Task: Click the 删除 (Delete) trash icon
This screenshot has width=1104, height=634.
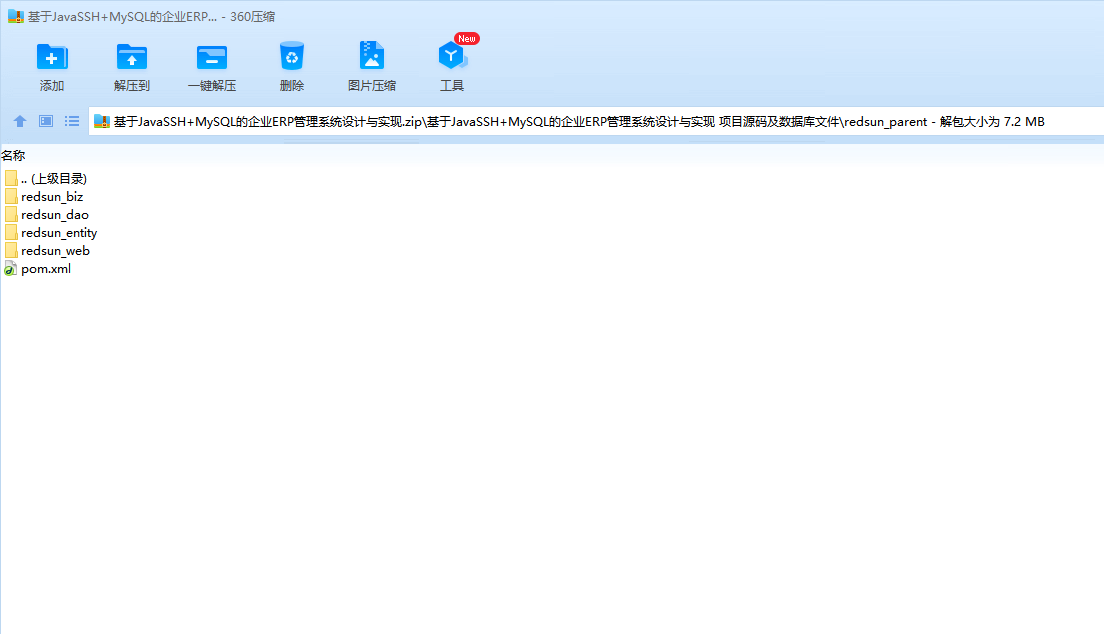Action: point(291,56)
